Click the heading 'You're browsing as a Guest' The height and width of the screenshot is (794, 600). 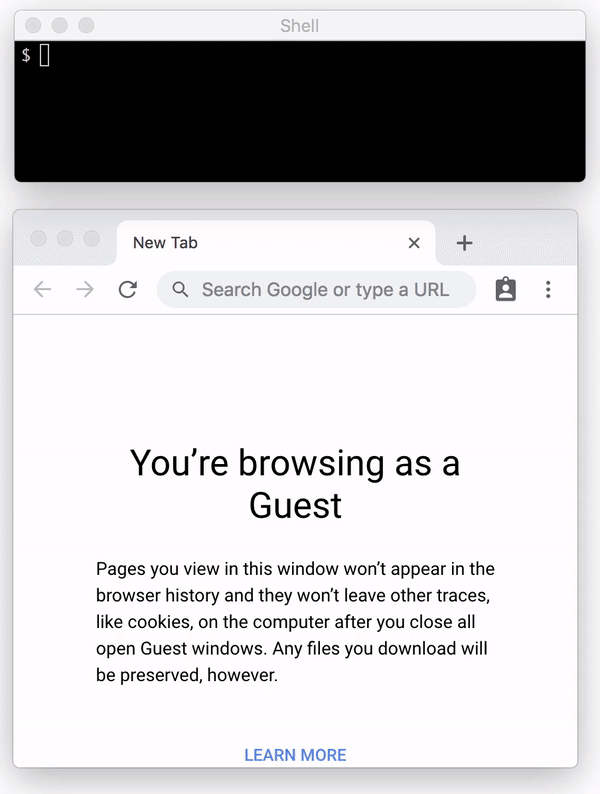pyautogui.click(x=295, y=484)
